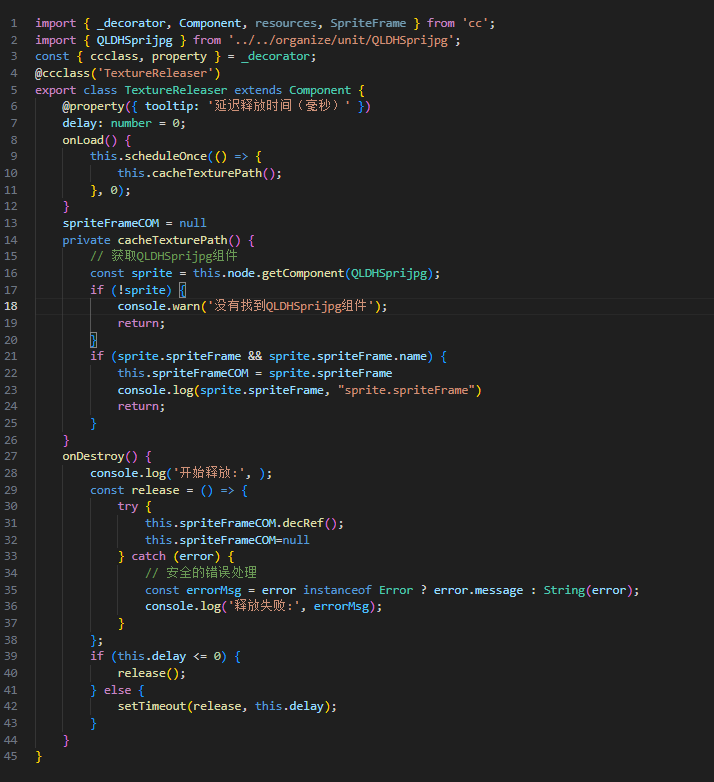Viewport: 714px width, 782px height.
Task: Click the '// 获取QLDHSprijpg组件' comment
Action: coord(164,256)
